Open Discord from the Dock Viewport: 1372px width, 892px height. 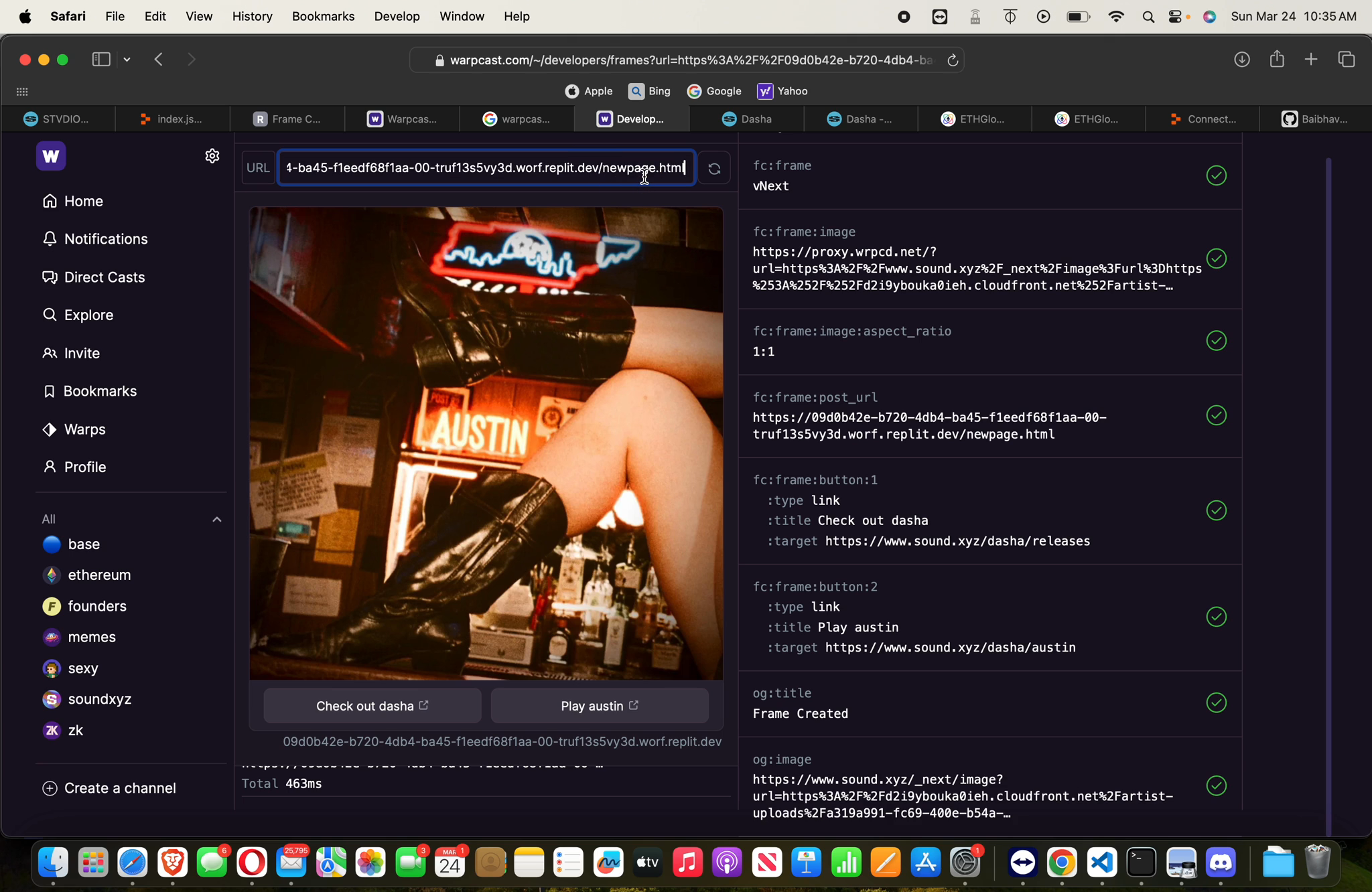point(1221,862)
